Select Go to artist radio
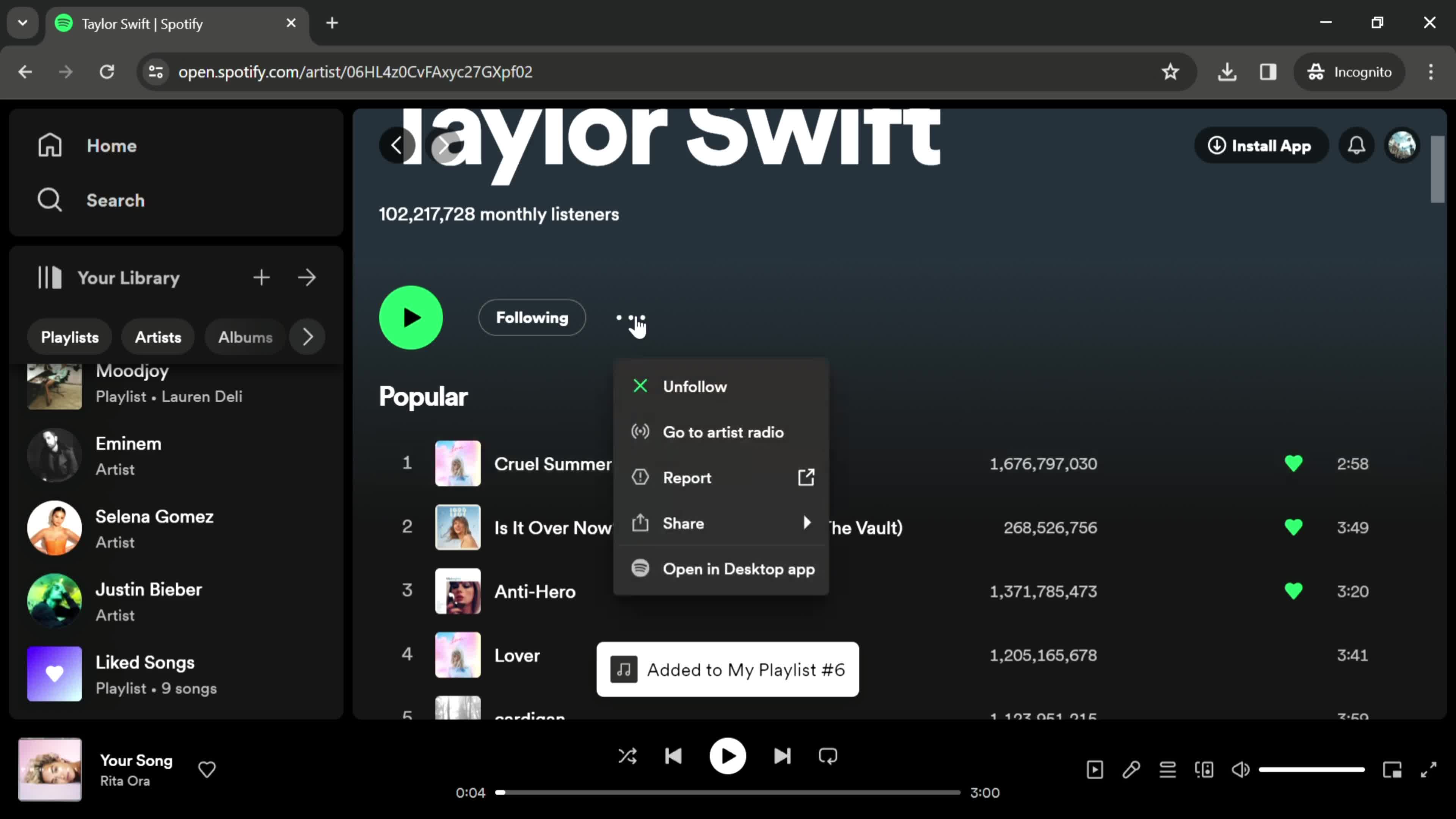Image resolution: width=1456 pixels, height=819 pixels. [x=721, y=432]
